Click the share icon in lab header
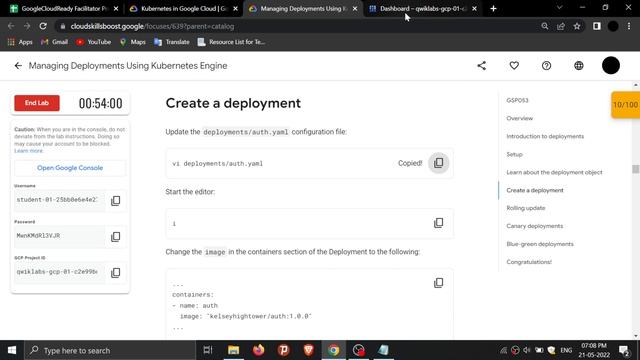The height and width of the screenshot is (360, 640). 482,66
